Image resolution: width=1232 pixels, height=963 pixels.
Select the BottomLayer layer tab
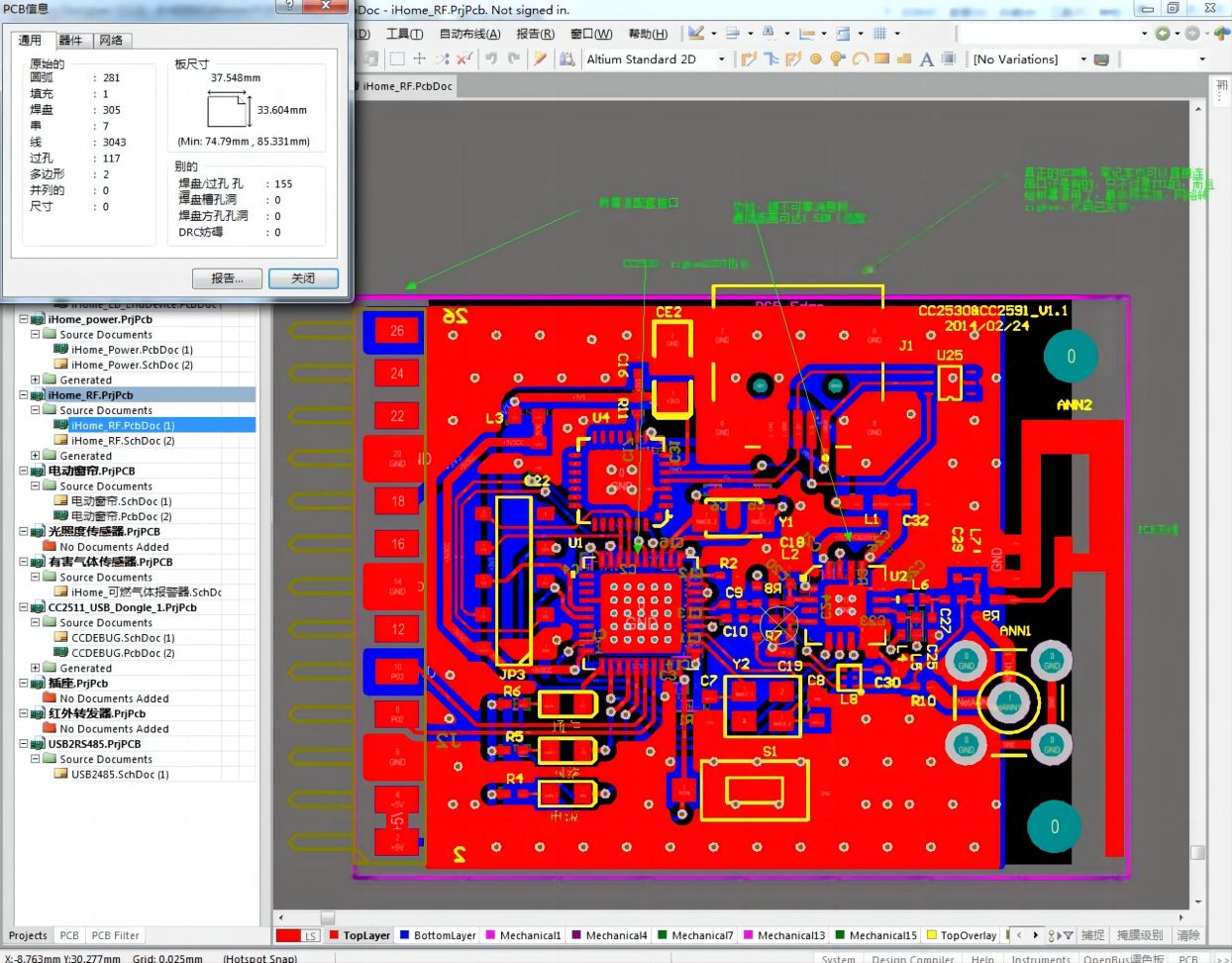[x=437, y=935]
